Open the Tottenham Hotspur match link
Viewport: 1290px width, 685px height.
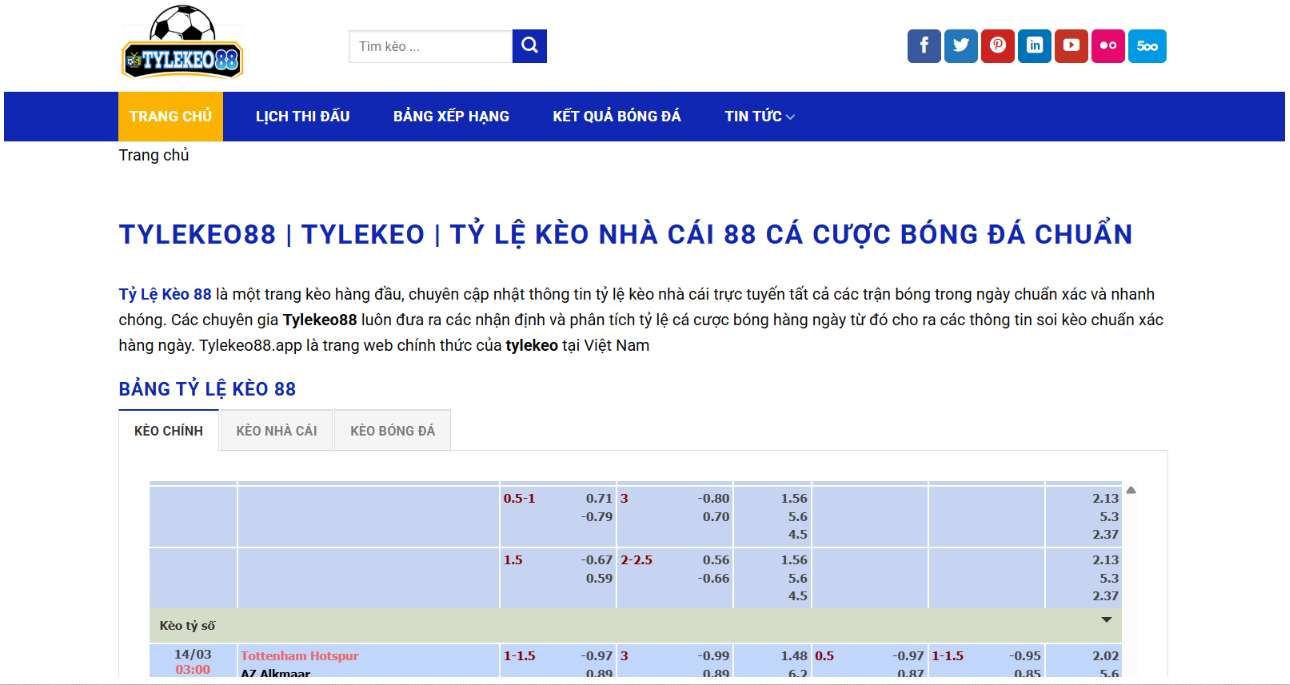coord(299,656)
